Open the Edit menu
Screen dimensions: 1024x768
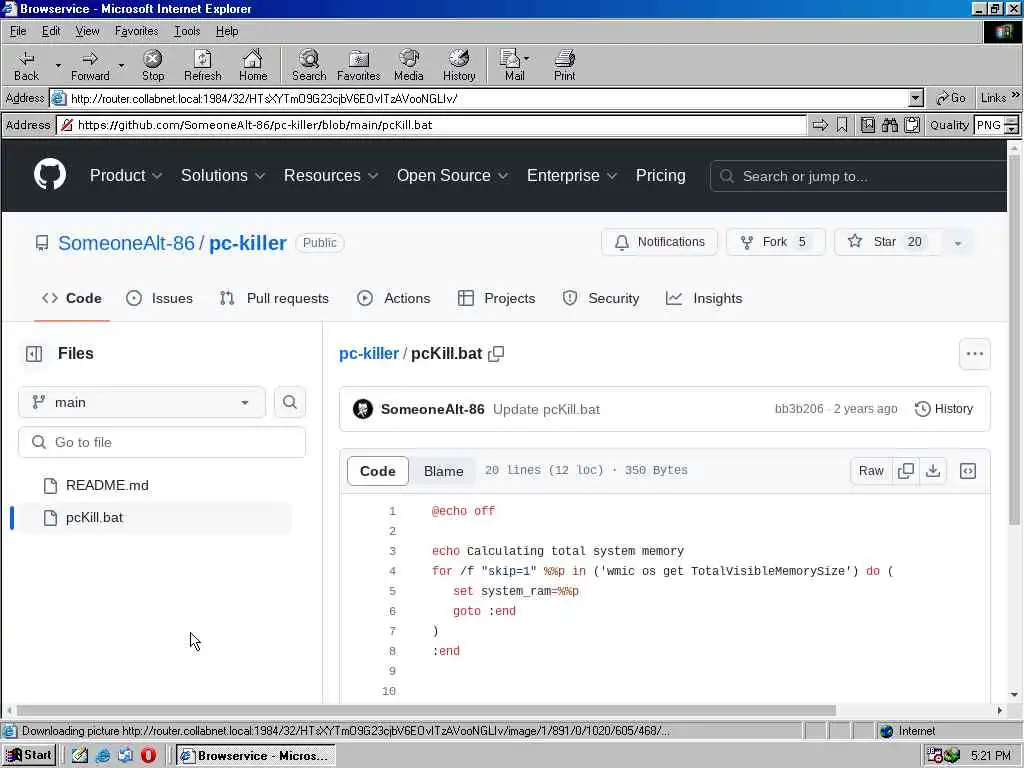(51, 31)
